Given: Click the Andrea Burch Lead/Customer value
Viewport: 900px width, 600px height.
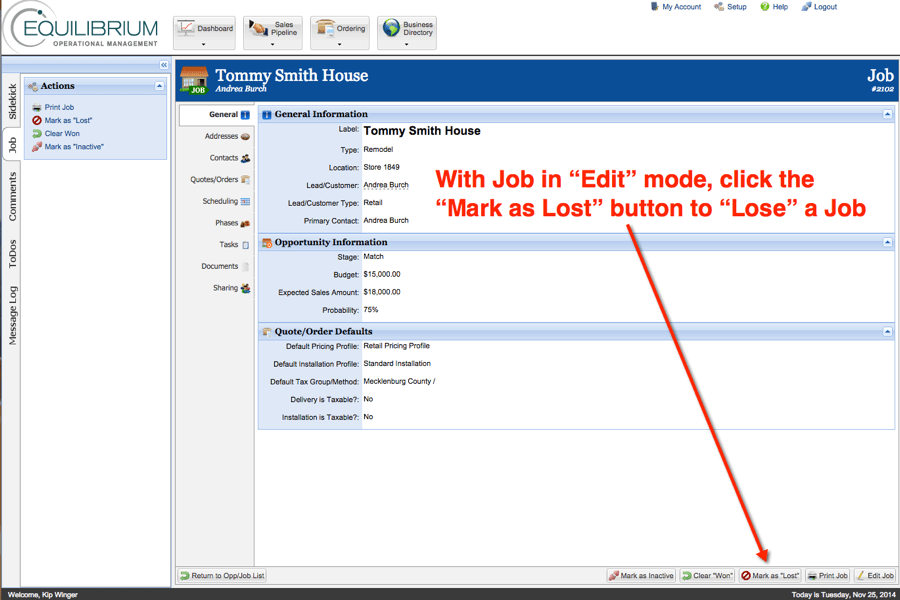Looking at the screenshot, I should point(386,185).
